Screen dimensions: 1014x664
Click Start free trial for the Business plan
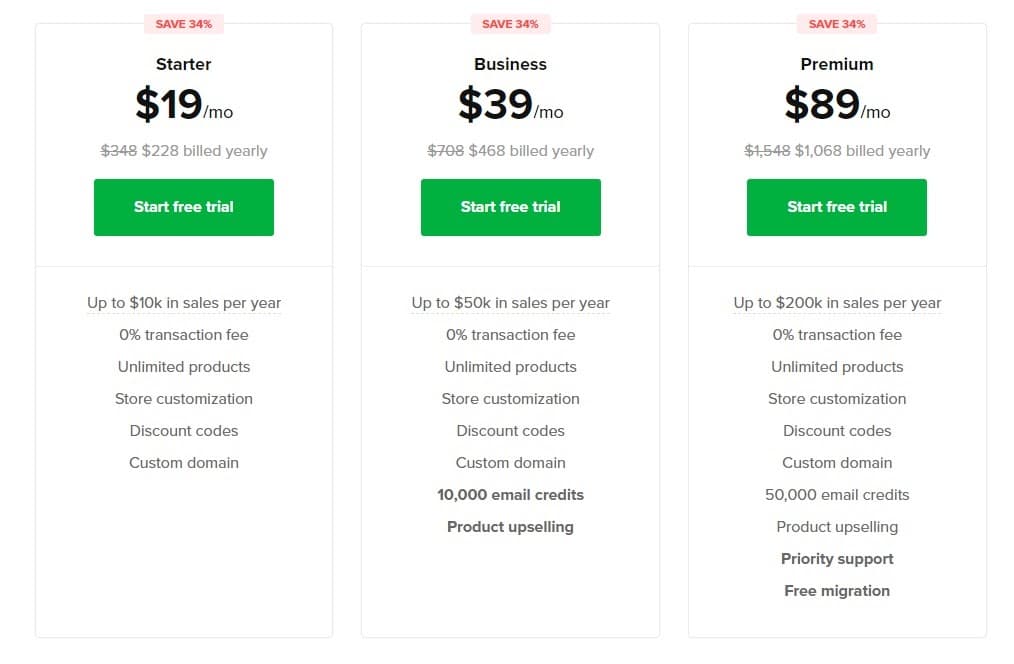point(510,207)
